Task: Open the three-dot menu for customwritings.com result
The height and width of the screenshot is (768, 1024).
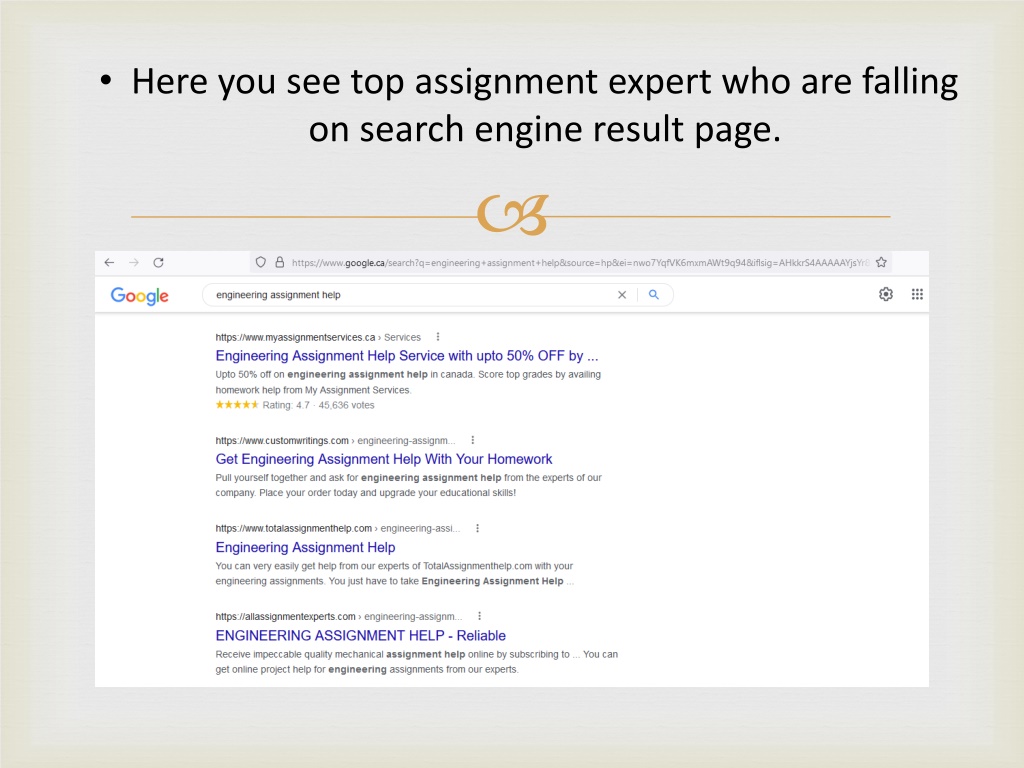Action: pos(473,440)
